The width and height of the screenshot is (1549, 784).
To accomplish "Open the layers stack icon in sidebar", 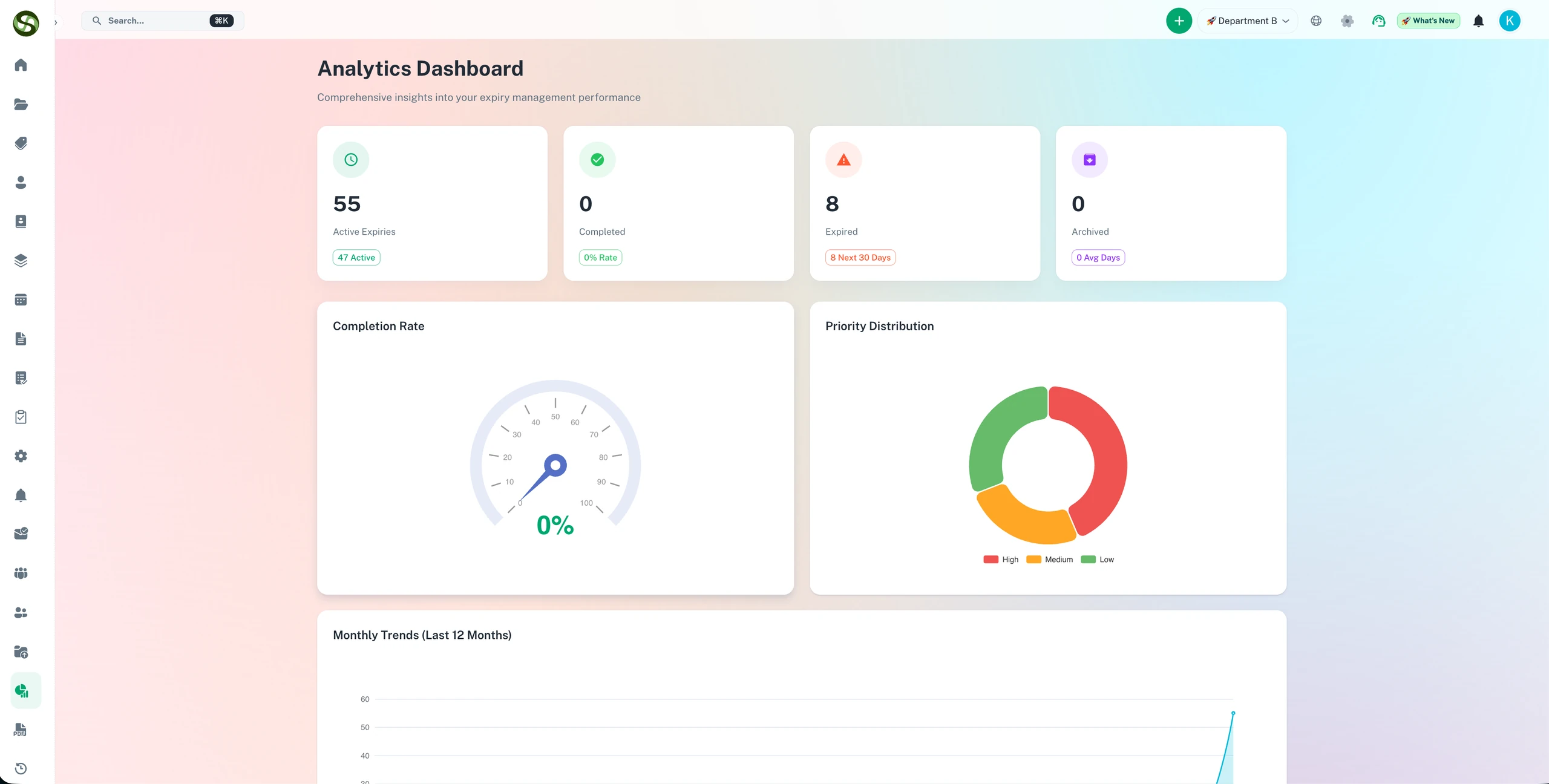I will coord(21,261).
